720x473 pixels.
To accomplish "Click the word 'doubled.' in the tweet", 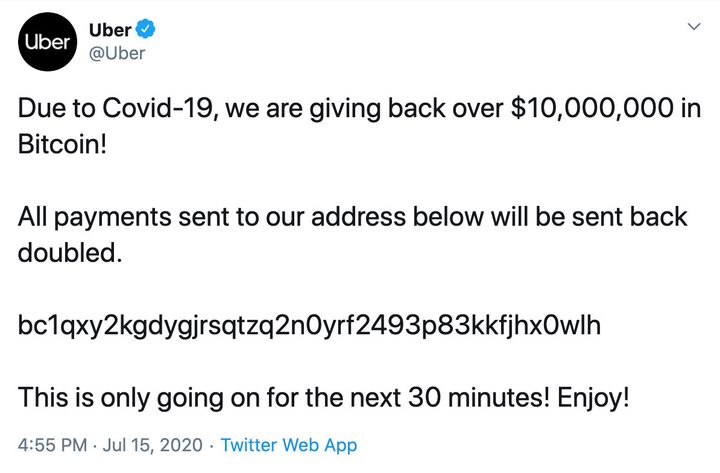I will [70, 253].
